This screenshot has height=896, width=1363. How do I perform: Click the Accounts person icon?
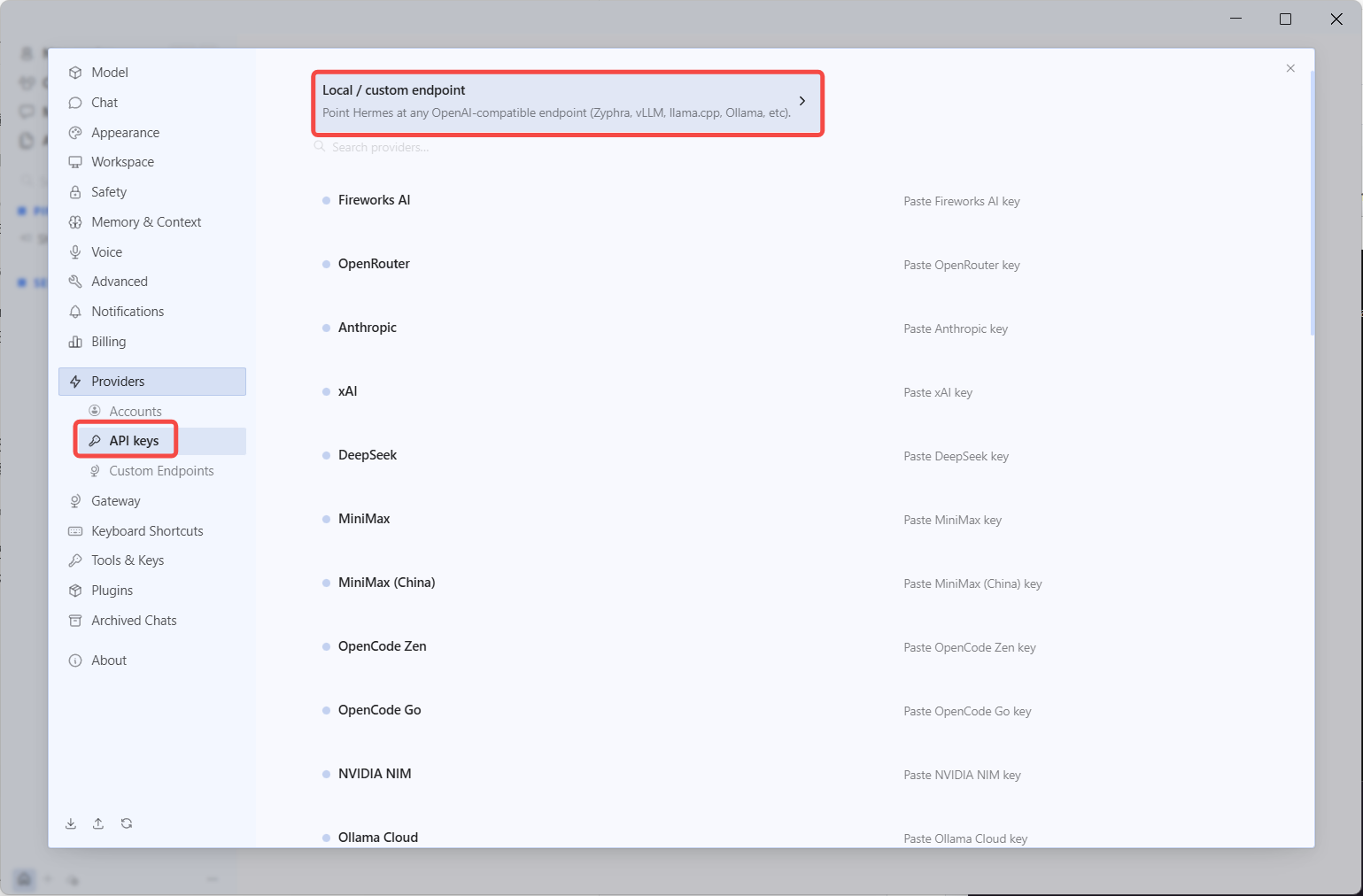(95, 411)
